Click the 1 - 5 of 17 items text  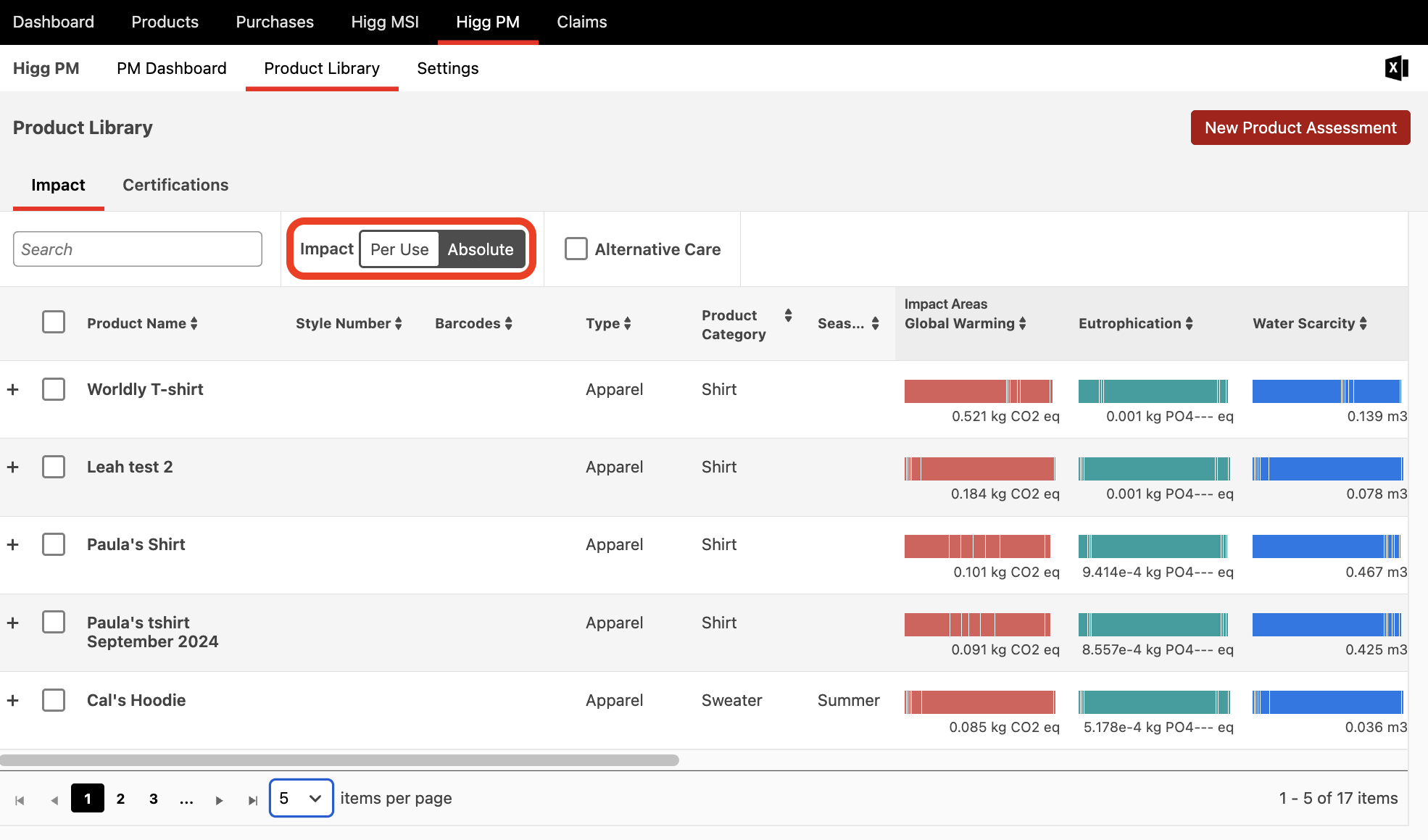click(1338, 798)
